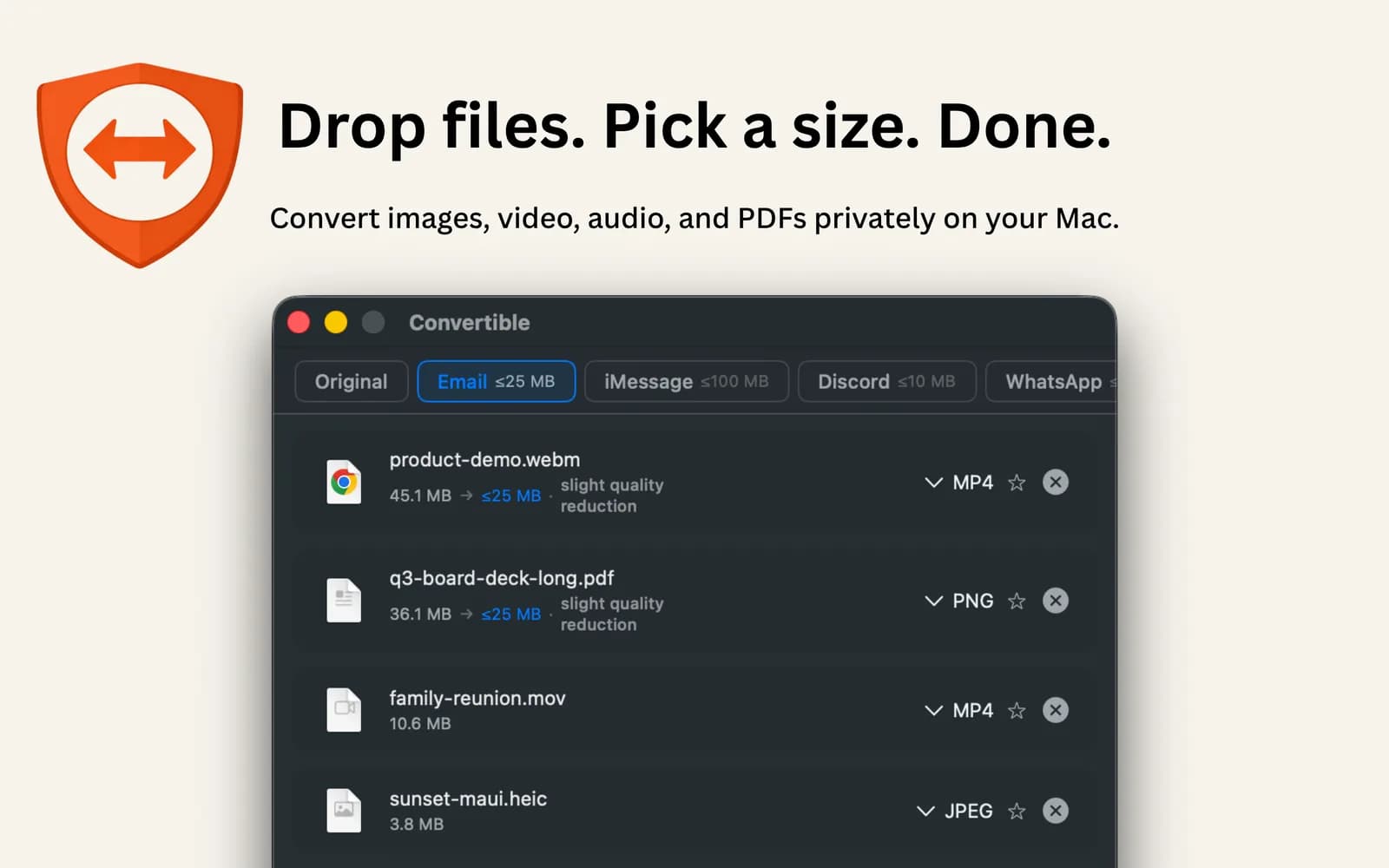Minimize the Convertible window with yellow button
This screenshot has height=868, width=1389.
pyautogui.click(x=336, y=322)
